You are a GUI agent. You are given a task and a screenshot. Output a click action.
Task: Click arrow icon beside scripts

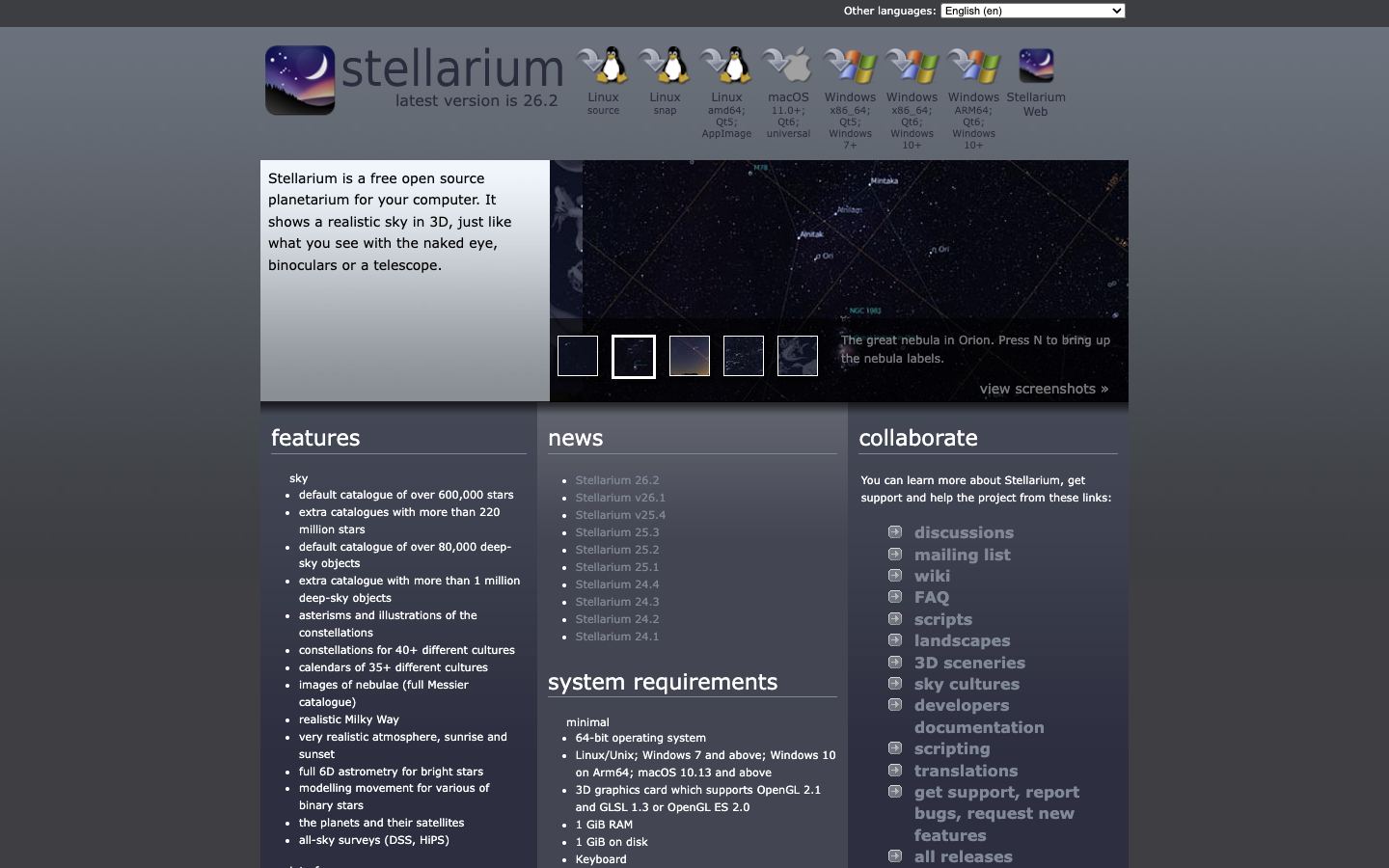click(895, 618)
